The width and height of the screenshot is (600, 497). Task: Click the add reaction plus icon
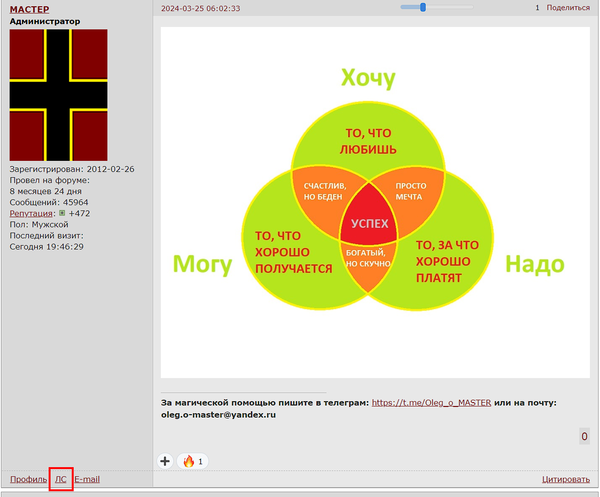(165, 461)
